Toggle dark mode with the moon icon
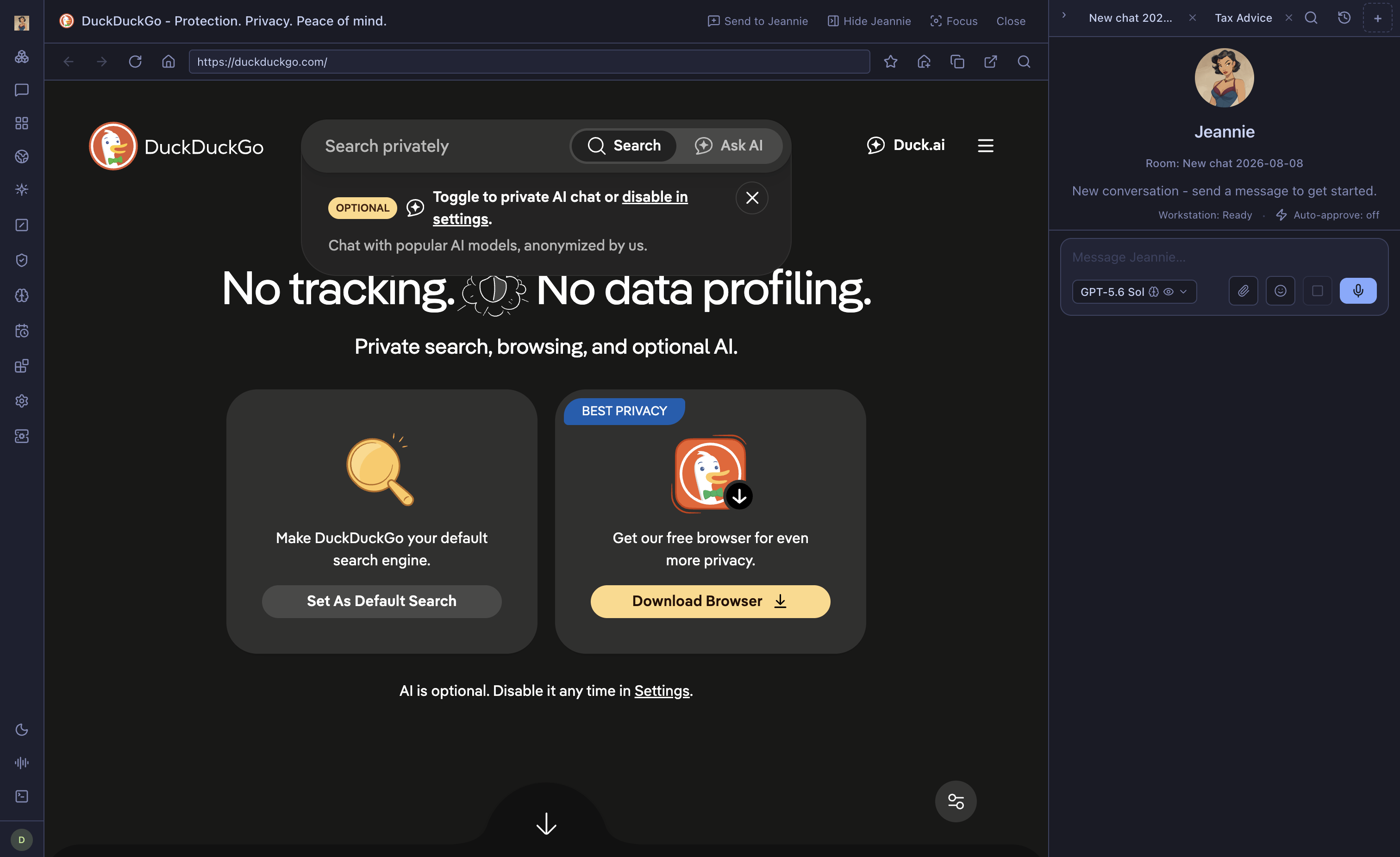Viewport: 1400px width, 857px height. point(22,730)
